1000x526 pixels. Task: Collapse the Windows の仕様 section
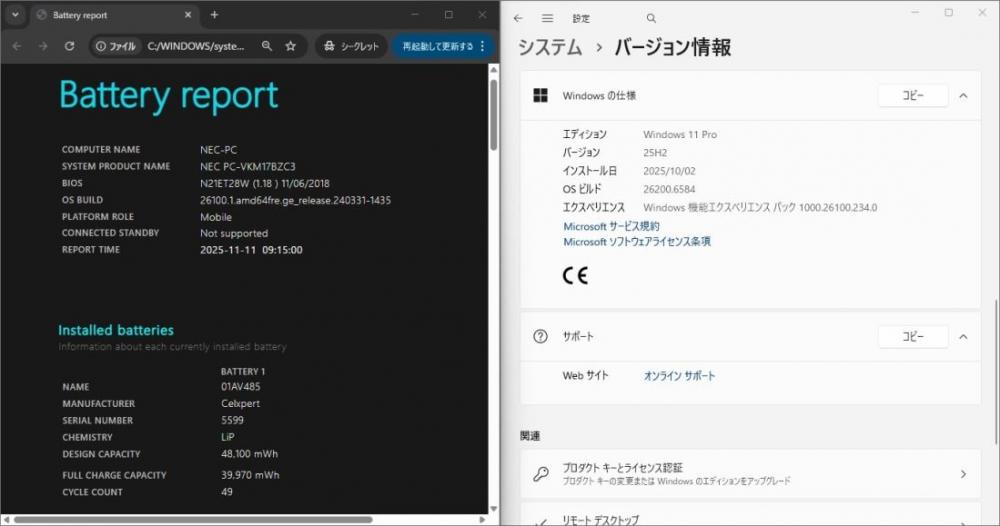pos(964,96)
